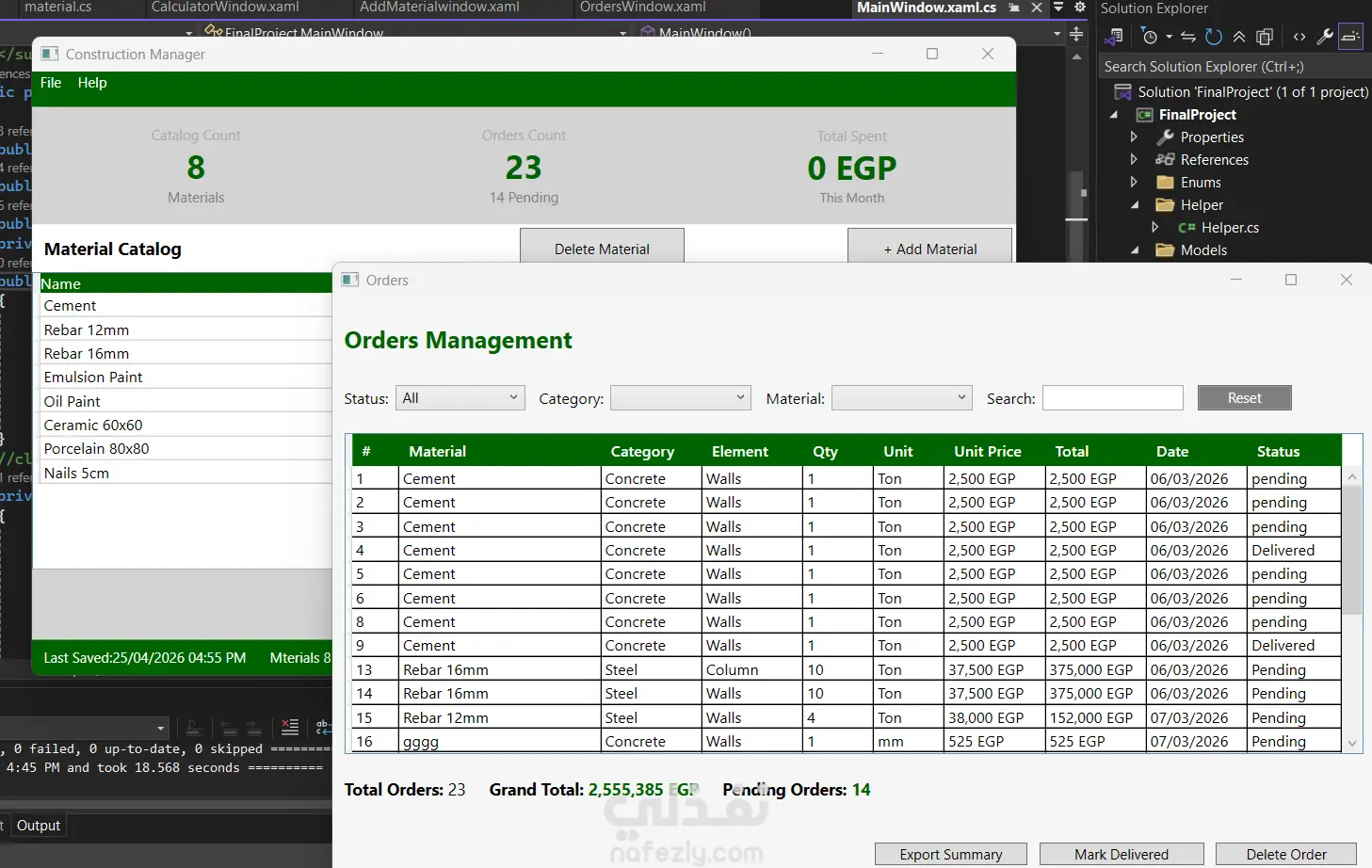Open the File menu in Construction Manager
The image size is (1372, 868).
[x=51, y=83]
